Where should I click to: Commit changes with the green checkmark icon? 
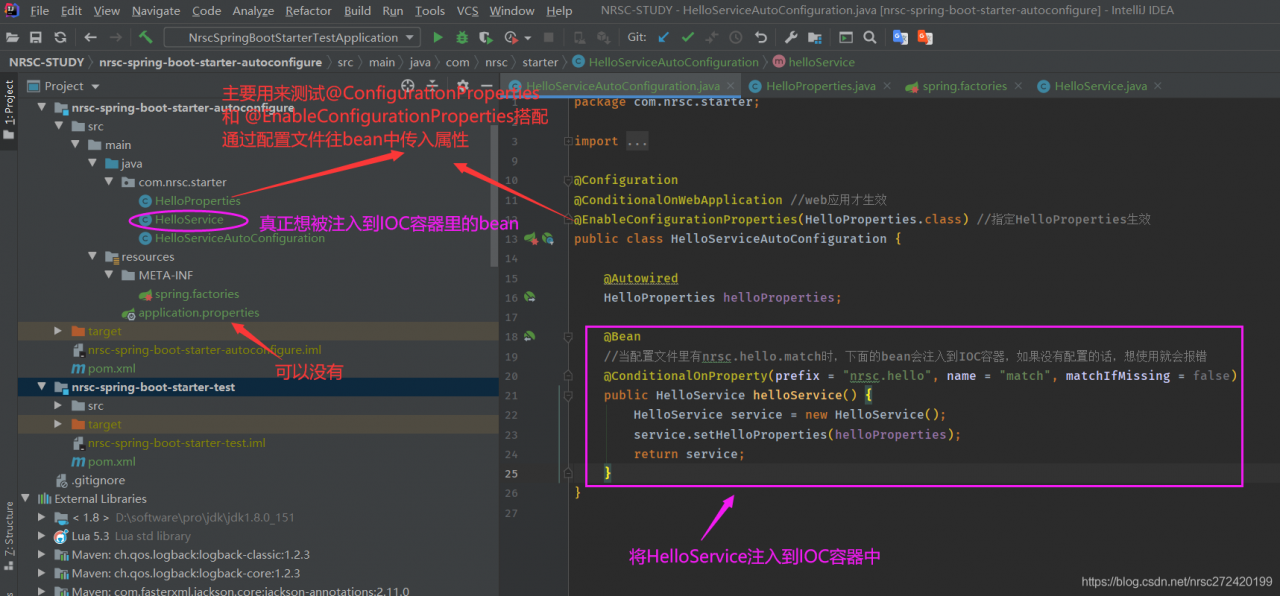[x=687, y=37]
